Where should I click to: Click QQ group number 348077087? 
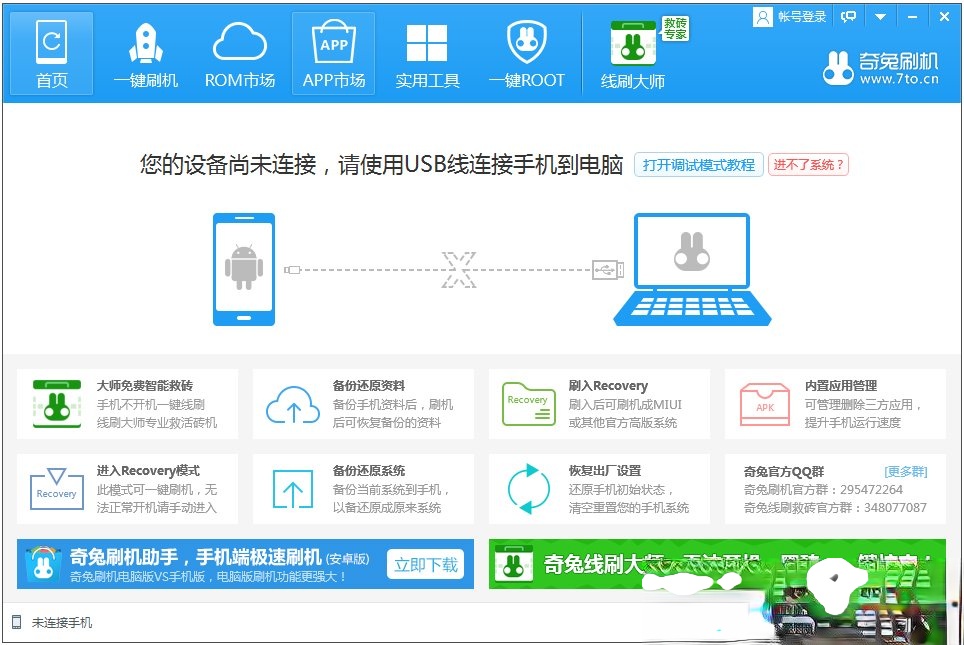coord(895,507)
